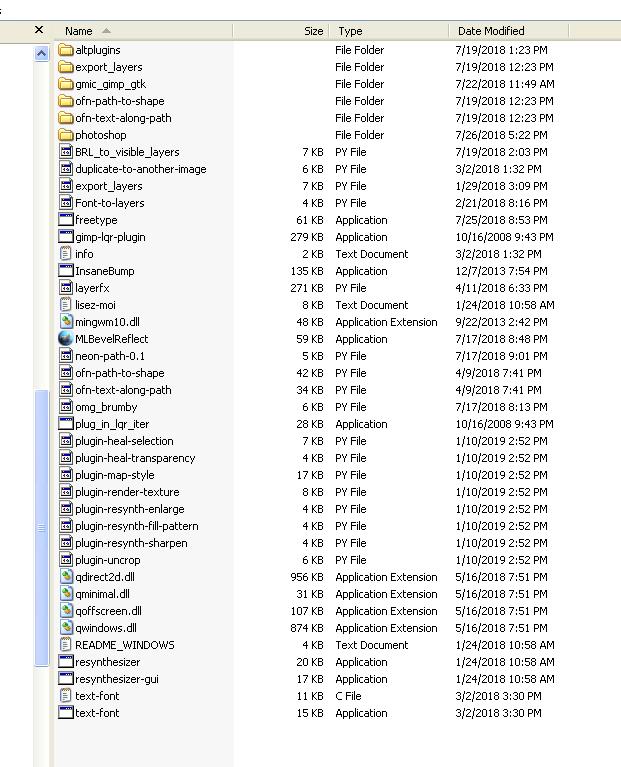Click the qdirect2d.dll file icon

pyautogui.click(x=66, y=577)
